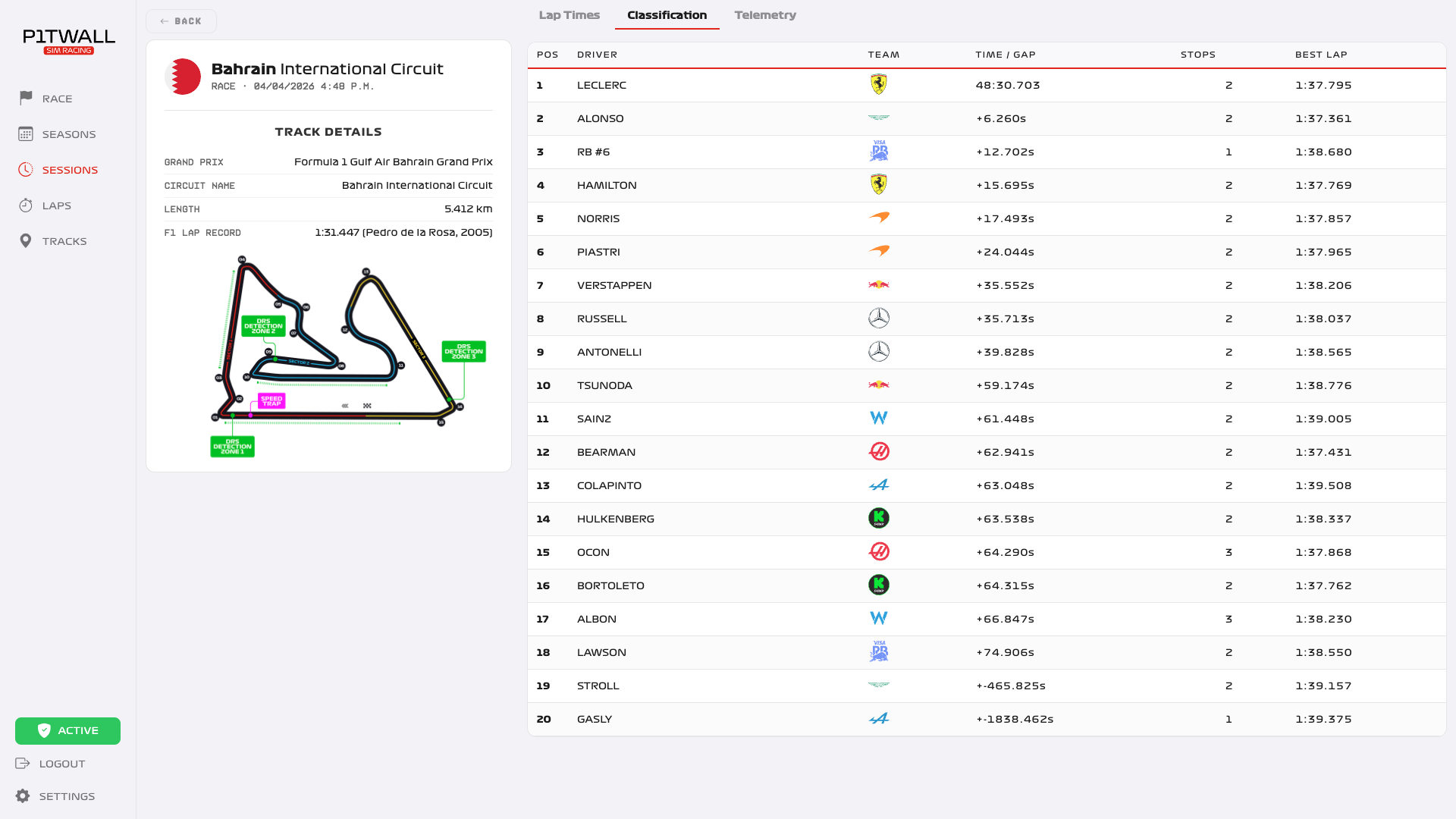The image size is (1456, 819).
Task: Select driver name LECLERC
Action: pos(601,85)
